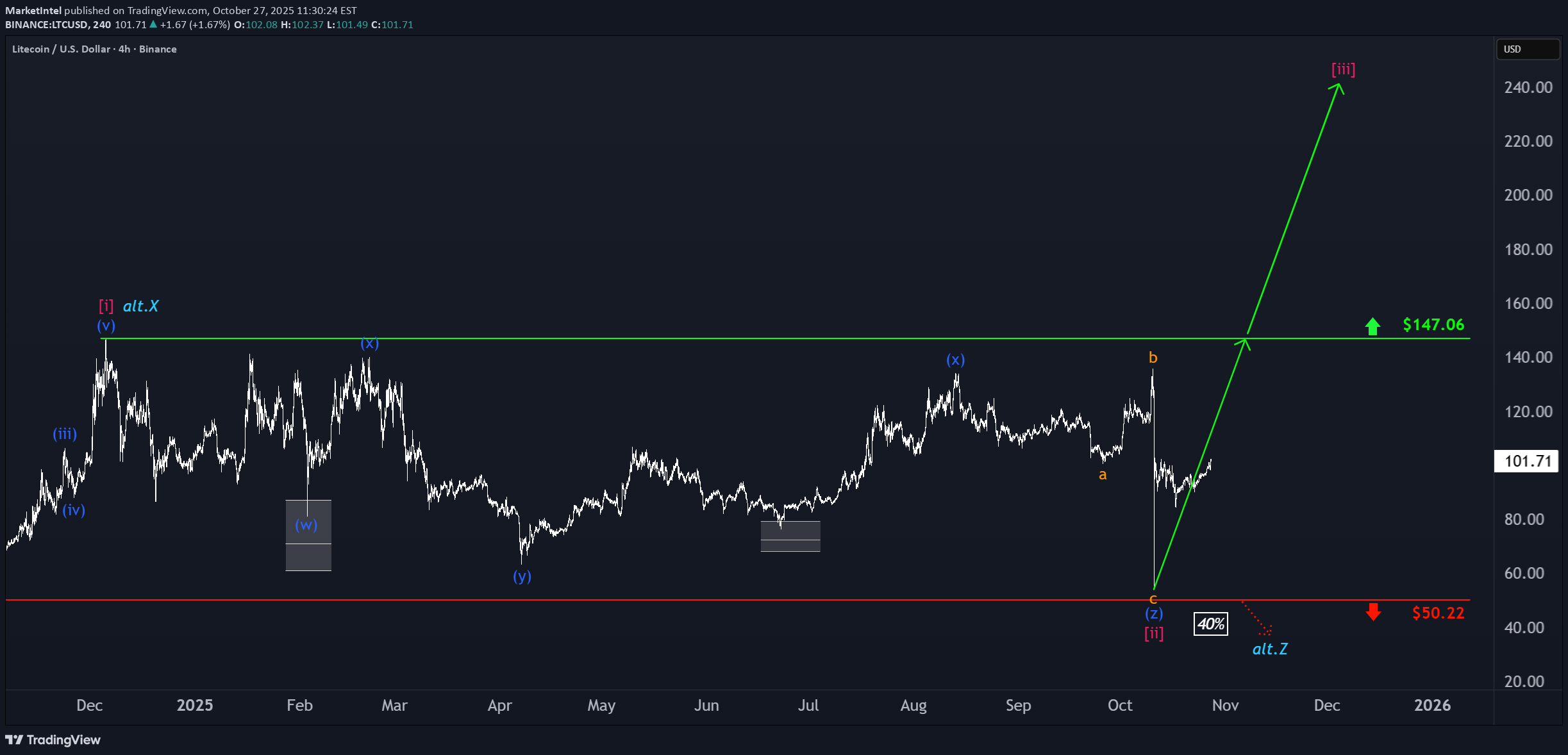Screen dimensions: 1568x755
Task: Click the [iii] wave target label
Action: 1343,69
